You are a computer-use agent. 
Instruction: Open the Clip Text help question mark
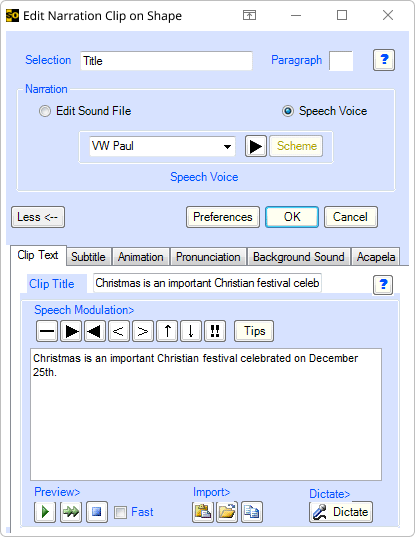[x=383, y=285]
